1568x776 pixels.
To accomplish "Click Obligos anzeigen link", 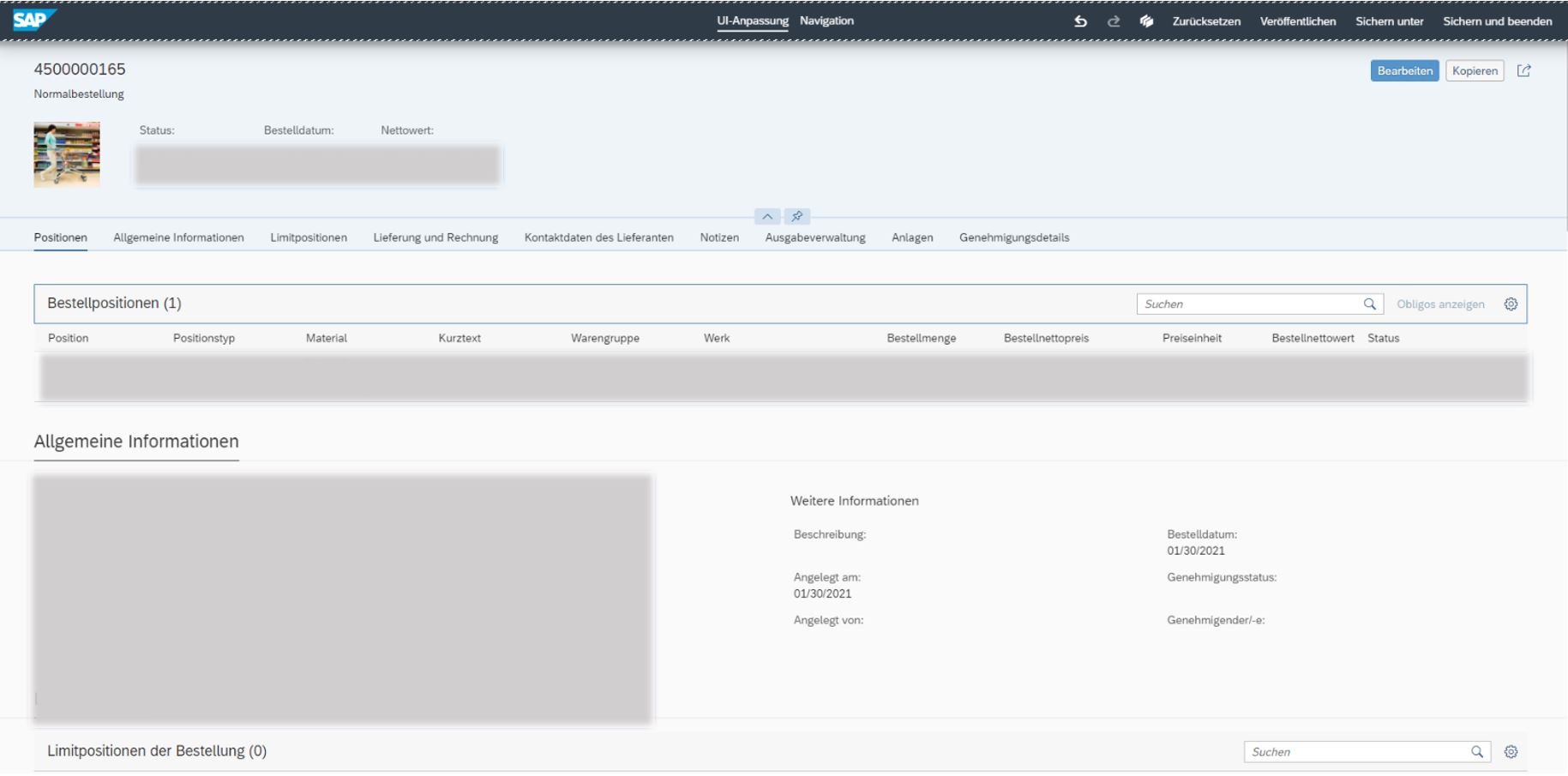I will 1440,304.
